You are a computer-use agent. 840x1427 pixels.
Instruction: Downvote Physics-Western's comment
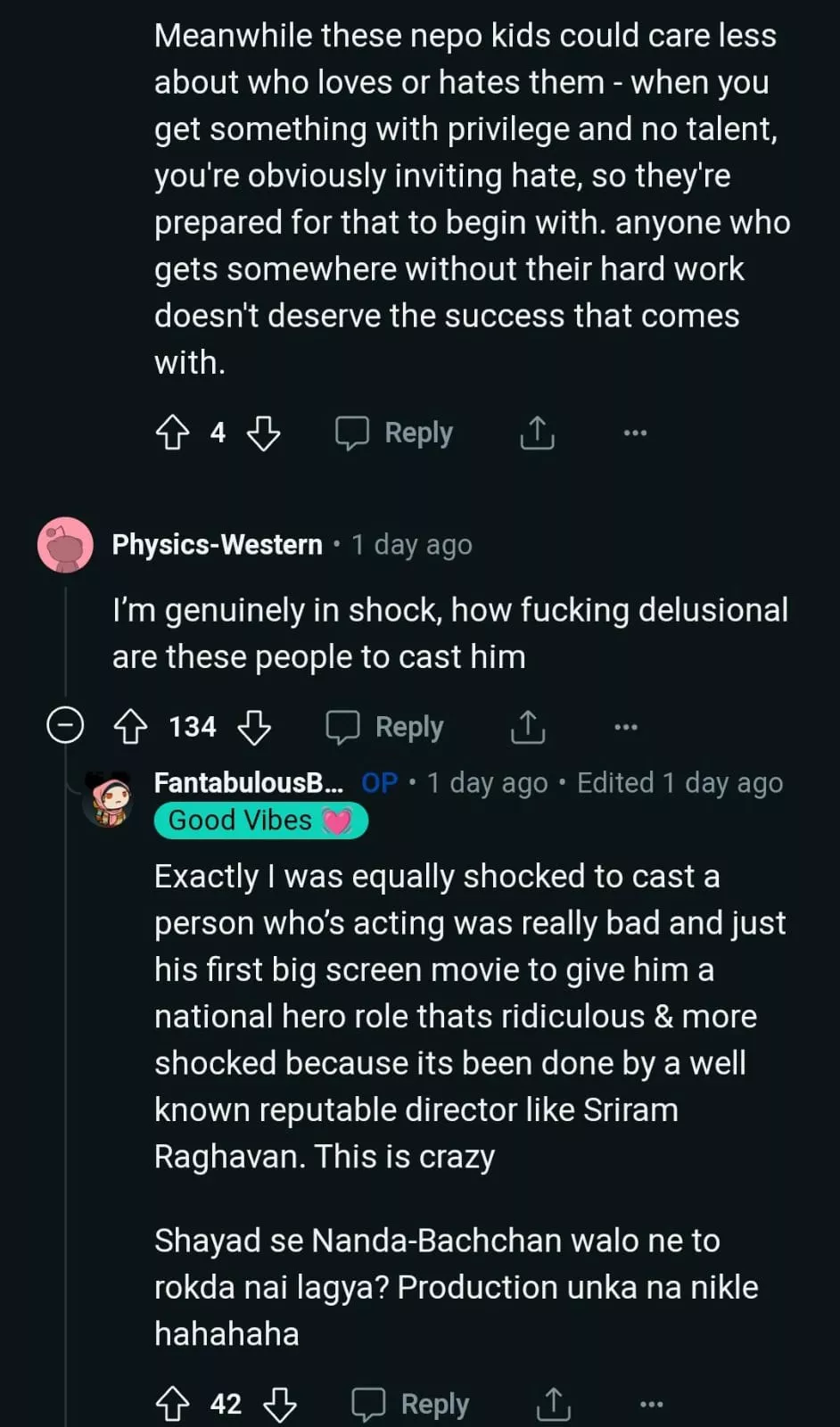click(255, 727)
